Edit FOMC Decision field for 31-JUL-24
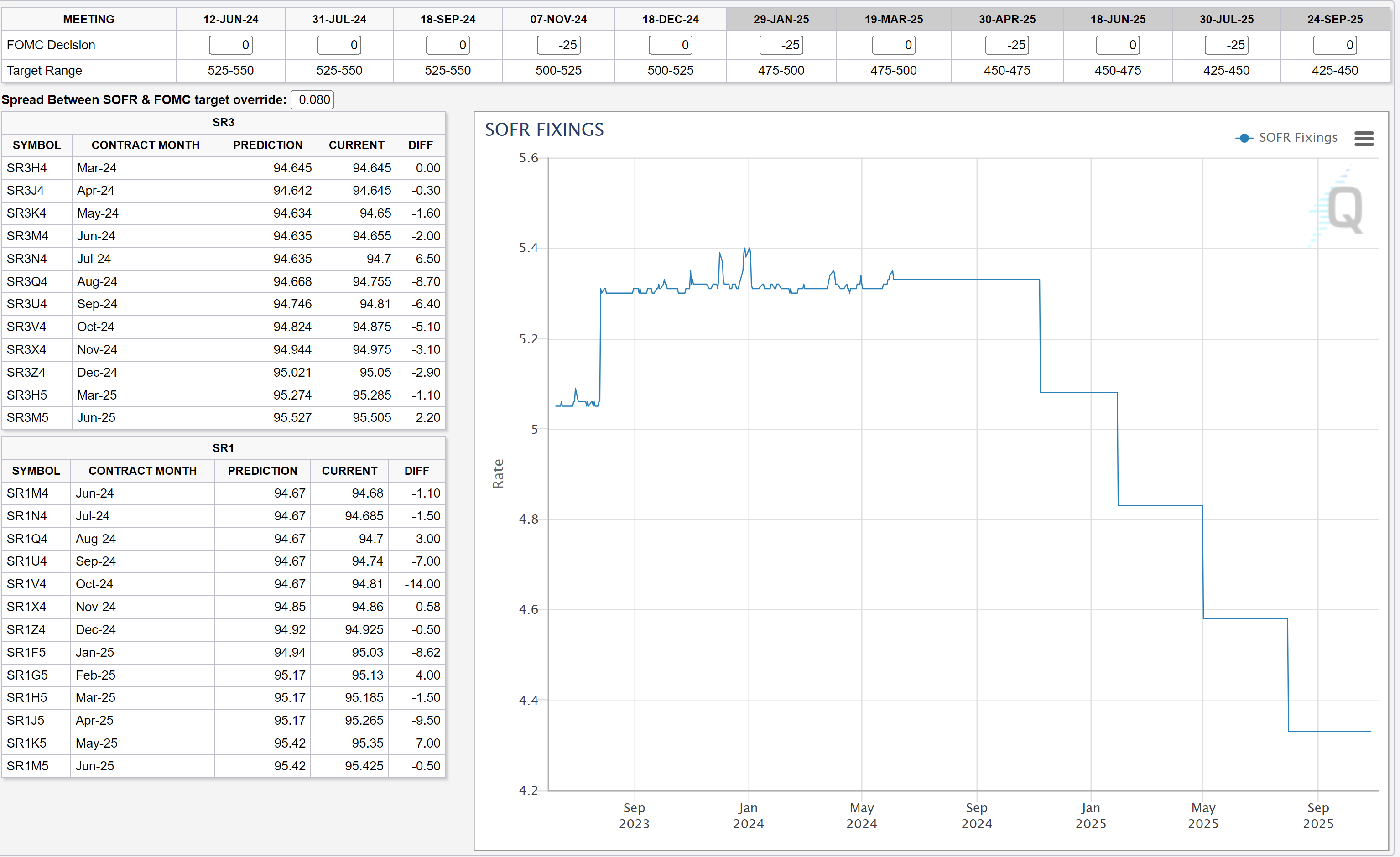 click(339, 45)
